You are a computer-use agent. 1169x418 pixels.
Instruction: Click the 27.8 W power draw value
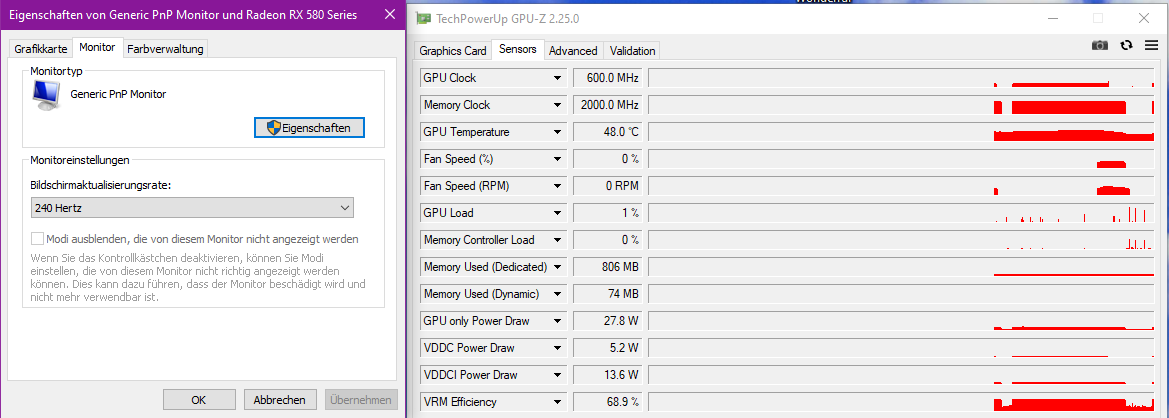click(608, 321)
